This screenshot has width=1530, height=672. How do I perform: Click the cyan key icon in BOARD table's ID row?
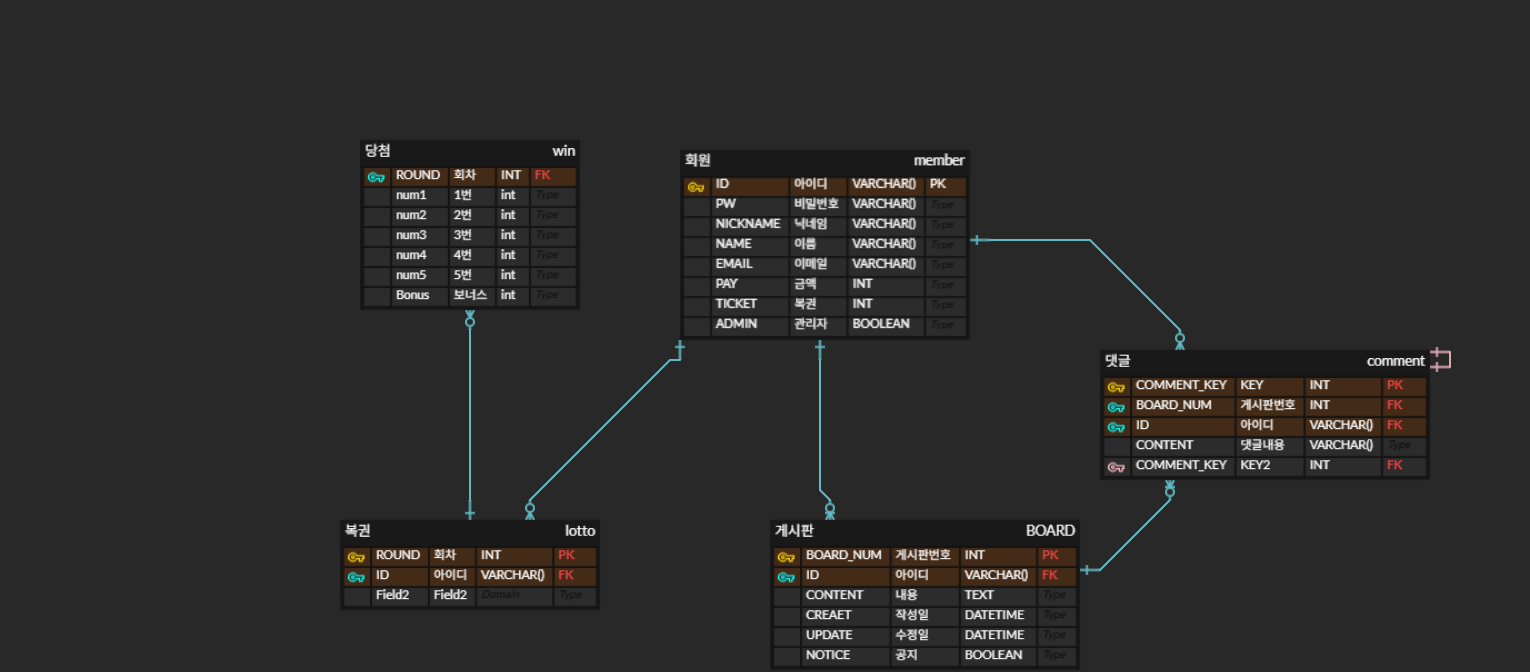786,576
